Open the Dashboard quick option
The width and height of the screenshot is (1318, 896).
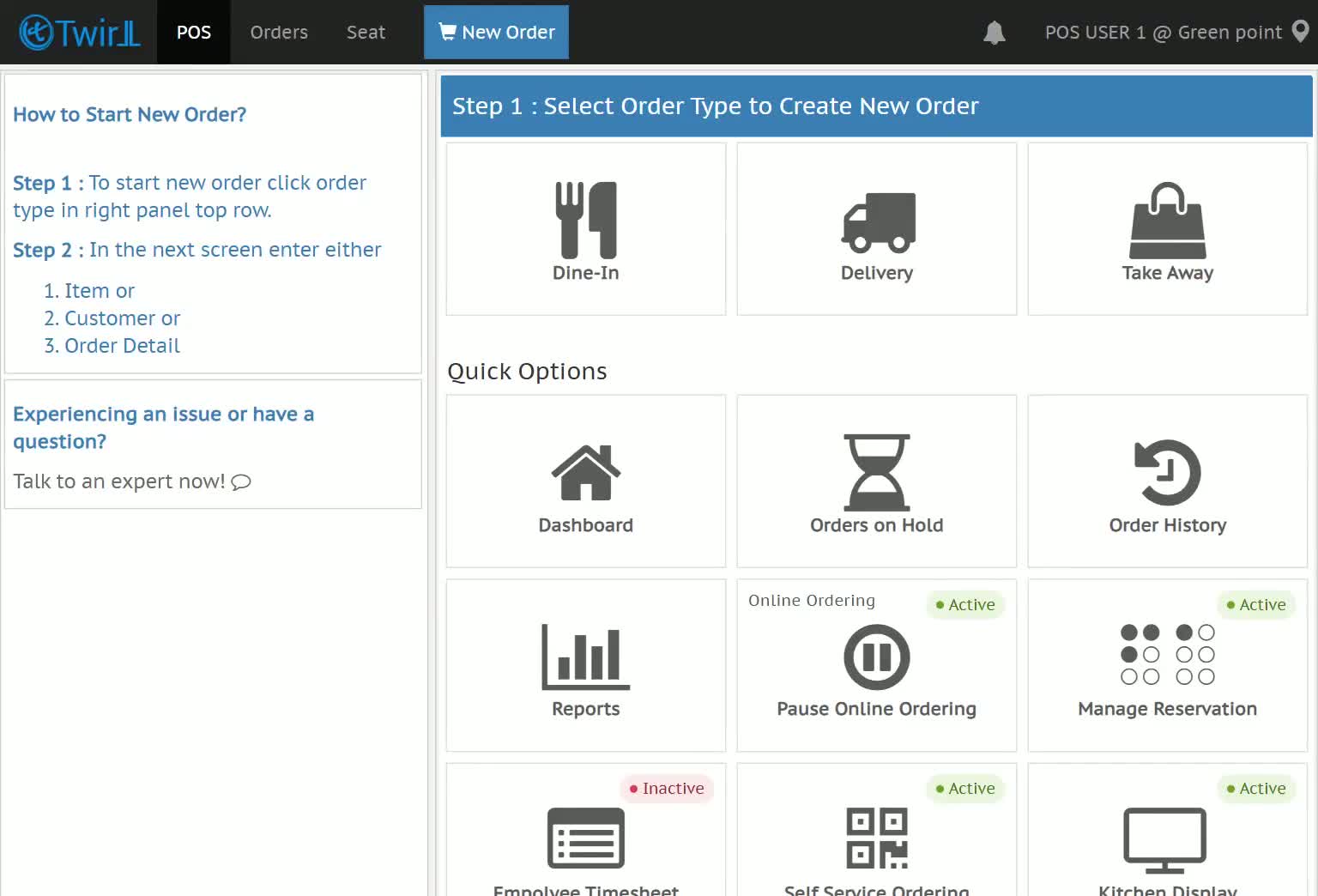click(x=586, y=481)
